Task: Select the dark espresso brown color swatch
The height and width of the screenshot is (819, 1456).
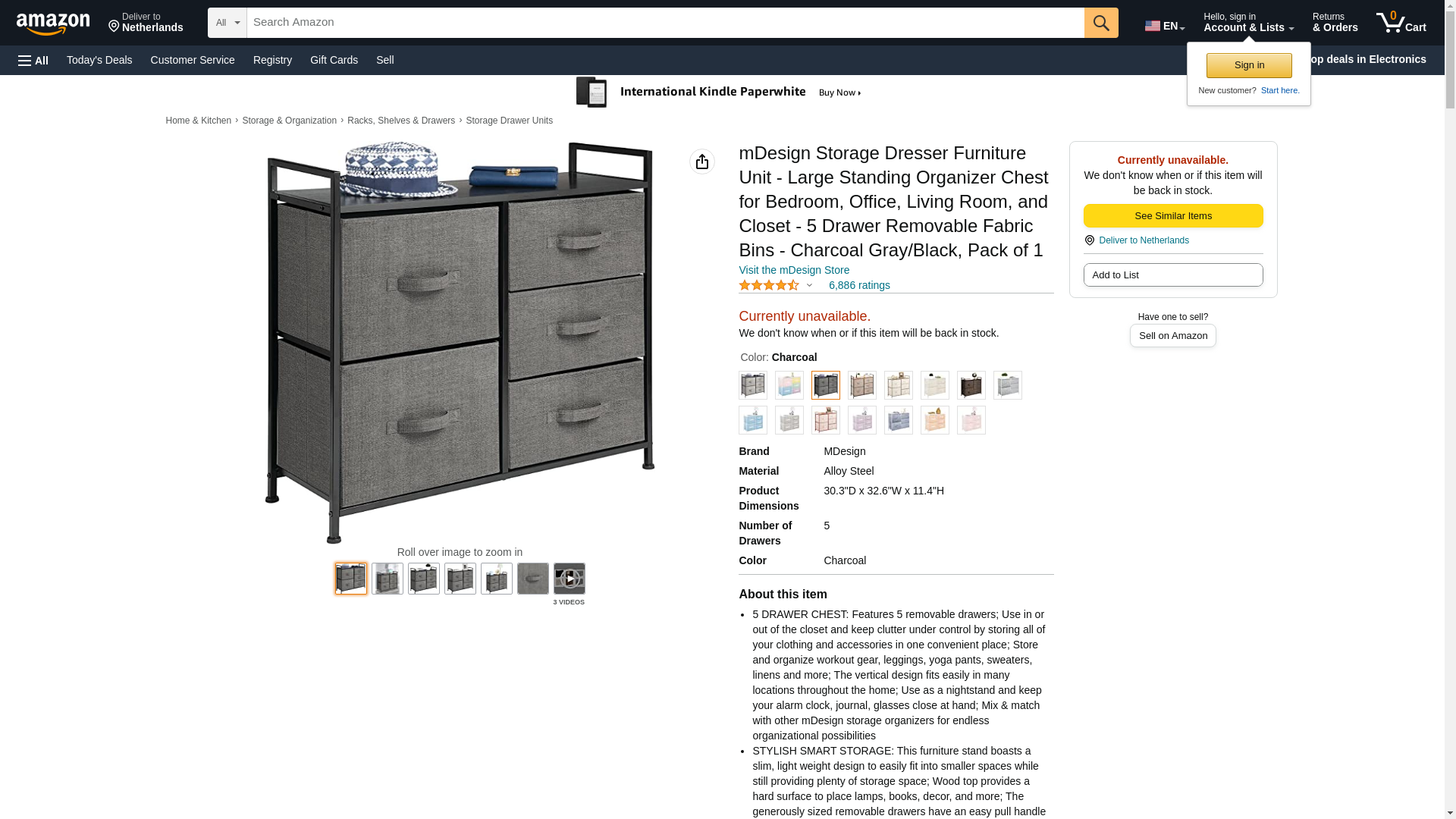Action: (971, 385)
